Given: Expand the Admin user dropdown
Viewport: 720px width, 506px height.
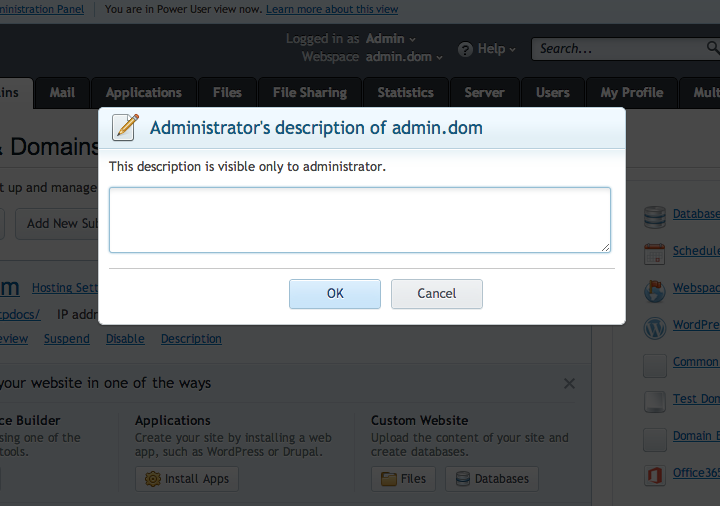Looking at the screenshot, I should (390, 39).
